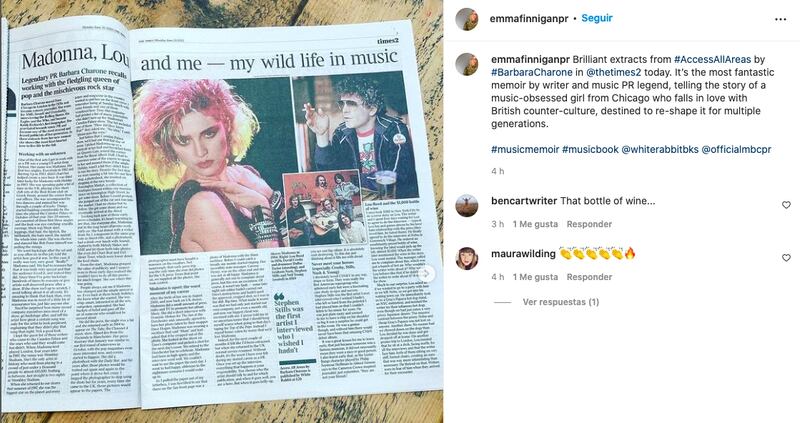Like bencartwriter's comment with heart icon

click(786, 205)
